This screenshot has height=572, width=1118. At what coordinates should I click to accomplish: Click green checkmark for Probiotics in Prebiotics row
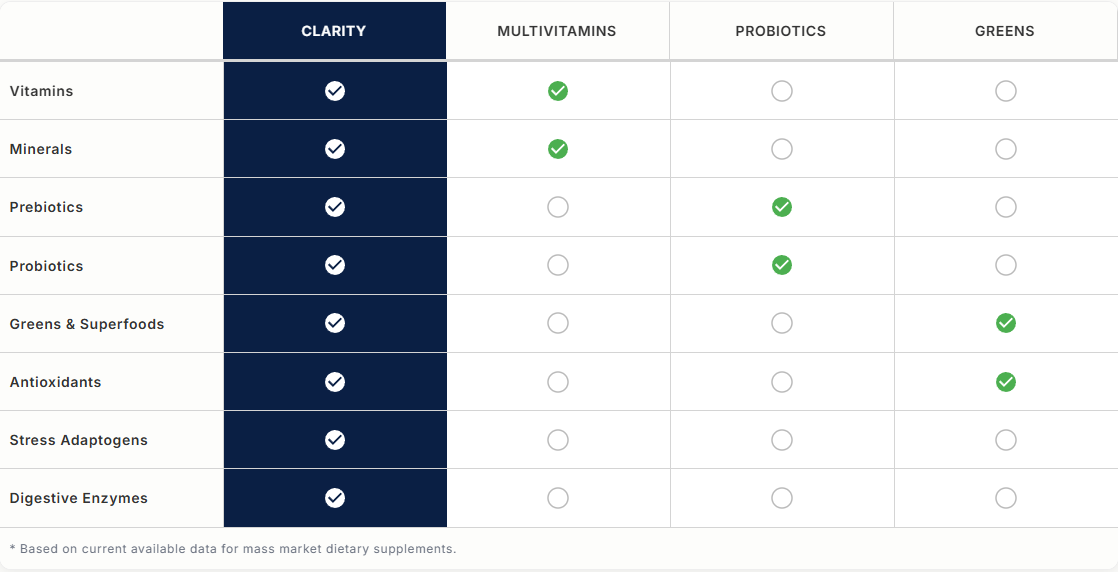[x=781, y=208]
